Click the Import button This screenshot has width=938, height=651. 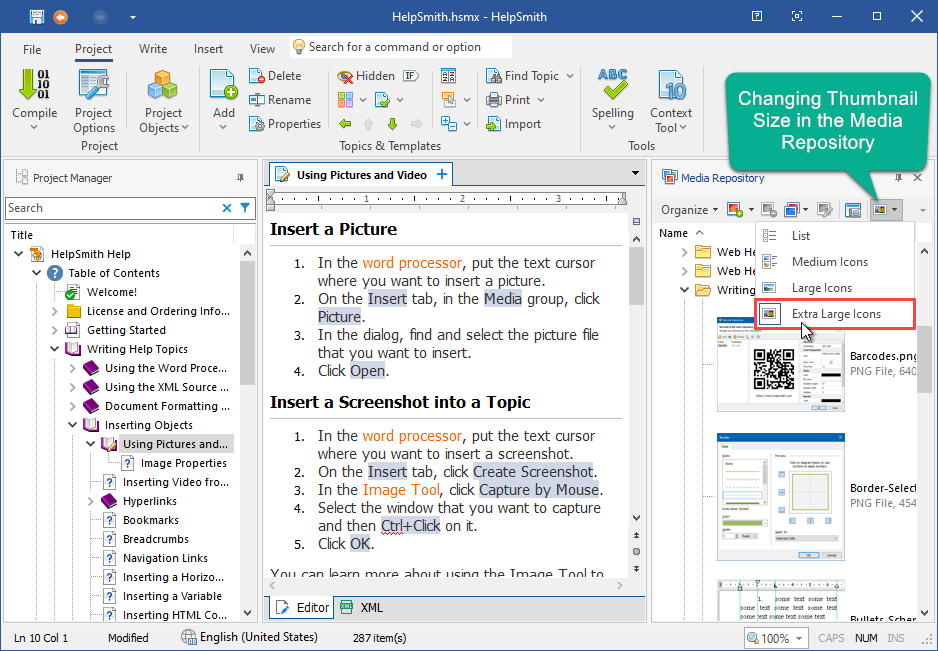513,124
